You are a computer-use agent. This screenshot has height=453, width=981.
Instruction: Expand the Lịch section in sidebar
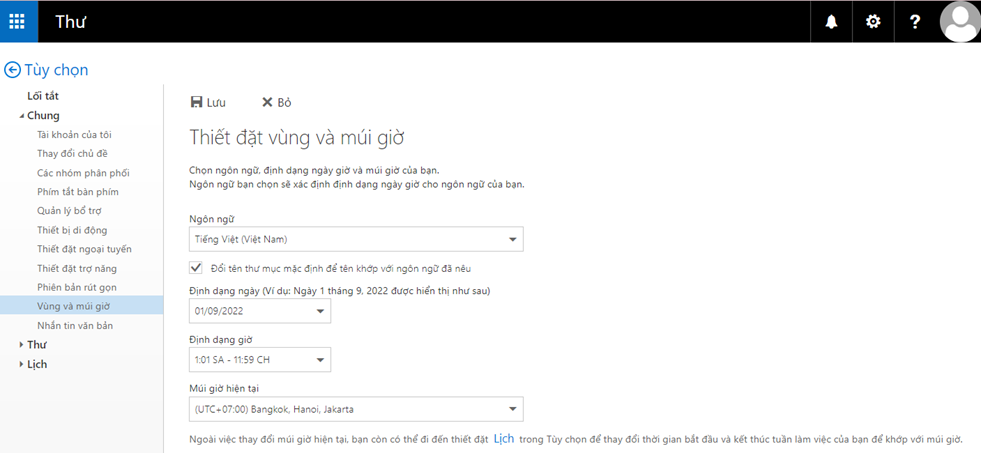click(x=22, y=364)
